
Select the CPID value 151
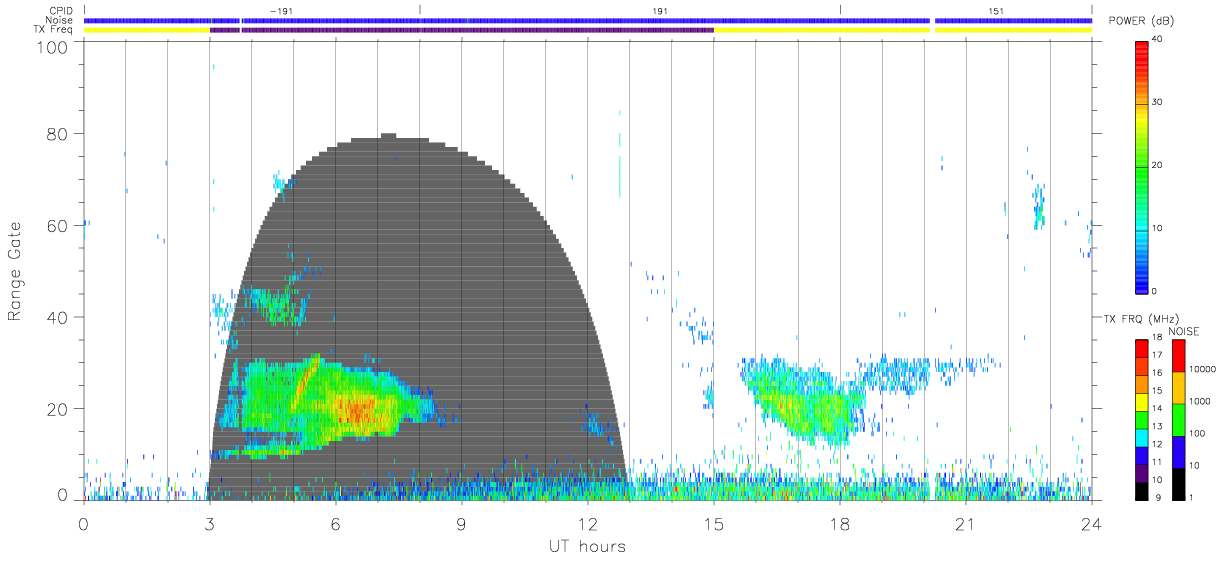pos(996,10)
